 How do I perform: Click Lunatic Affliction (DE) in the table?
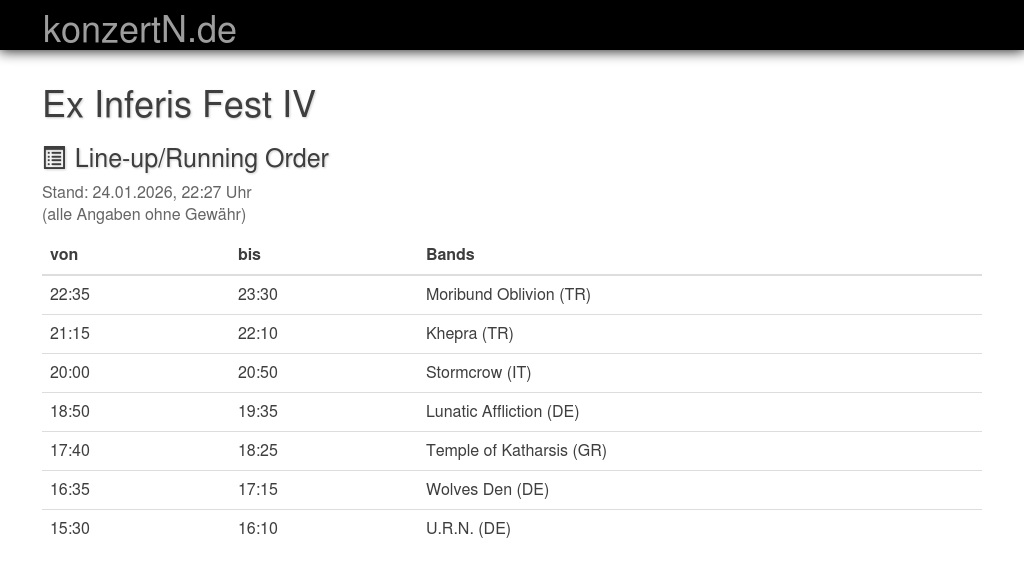pos(502,411)
